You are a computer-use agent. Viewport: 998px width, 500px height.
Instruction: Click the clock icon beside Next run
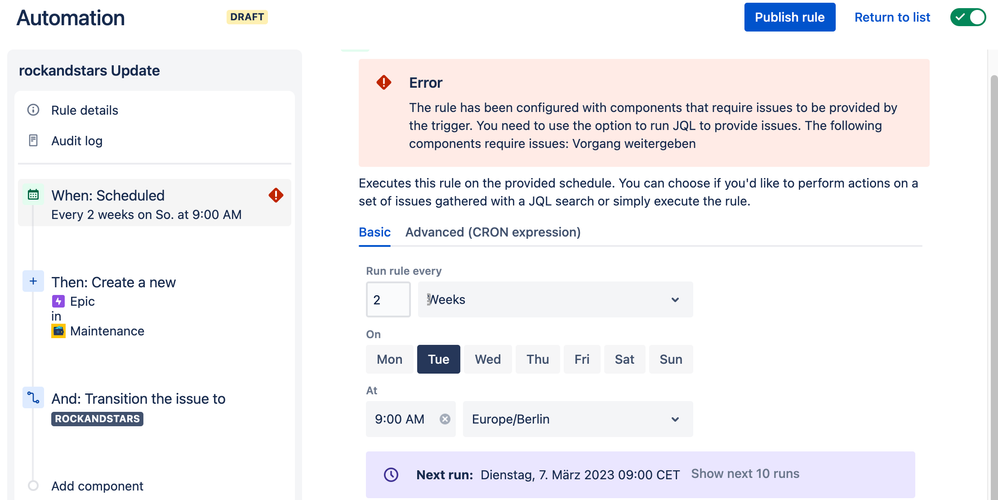(391, 475)
